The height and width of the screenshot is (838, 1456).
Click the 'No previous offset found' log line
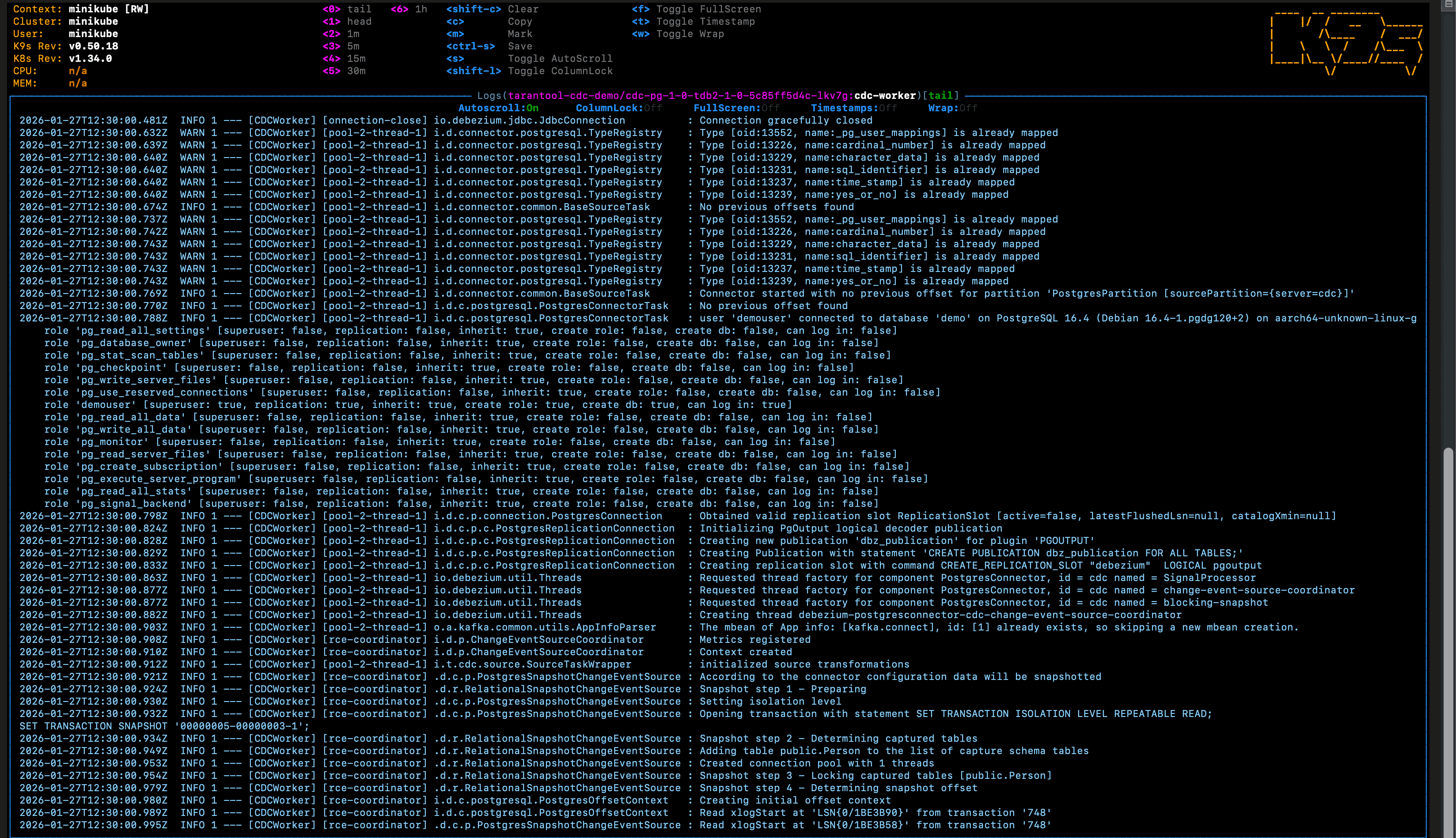click(433, 306)
